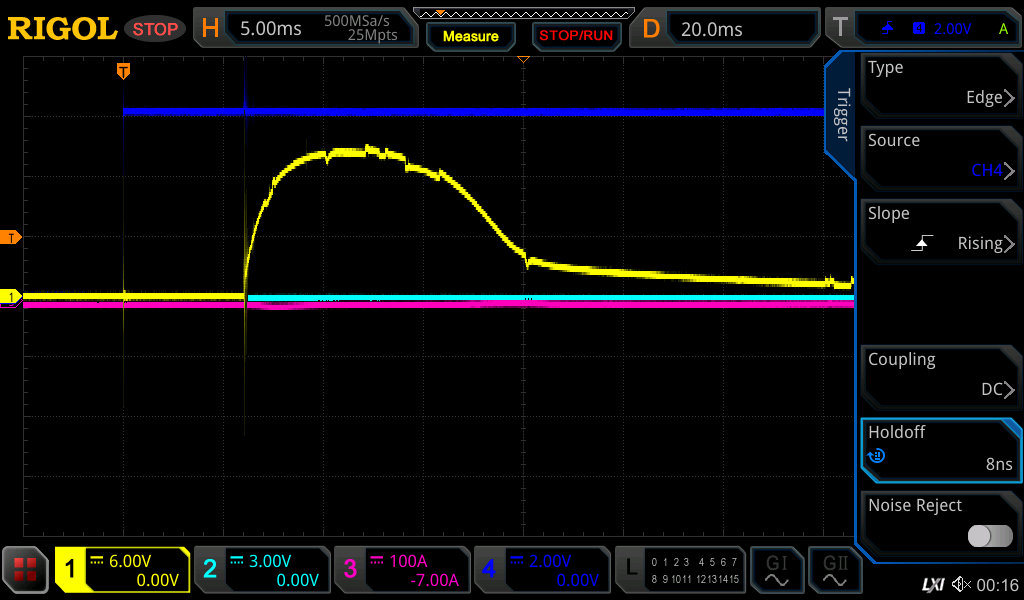Open the logic analyzer L channel panel

pos(680,570)
